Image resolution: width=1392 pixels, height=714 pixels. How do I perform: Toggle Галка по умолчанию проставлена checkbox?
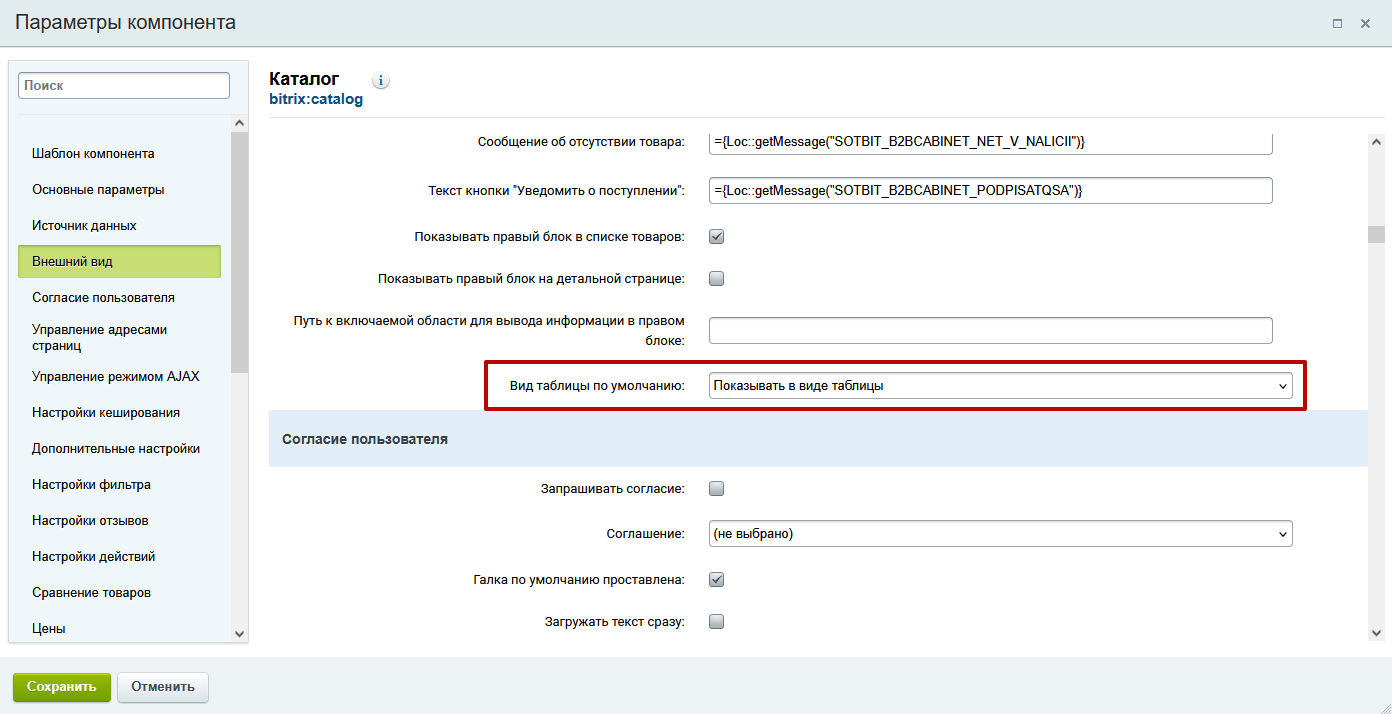(716, 579)
